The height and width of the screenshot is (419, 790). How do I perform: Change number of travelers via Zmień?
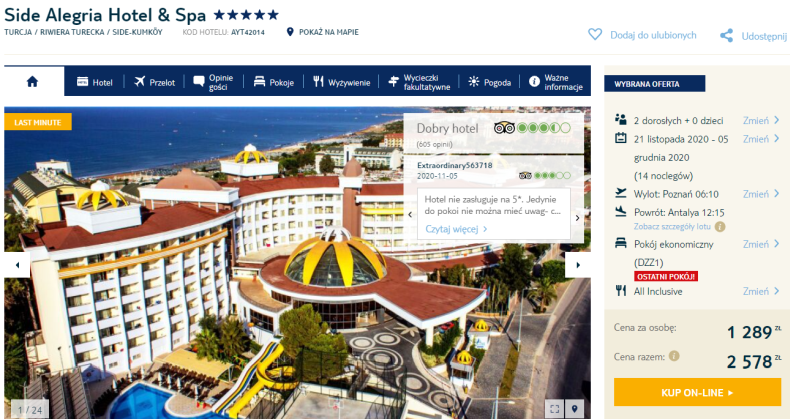[x=761, y=120]
